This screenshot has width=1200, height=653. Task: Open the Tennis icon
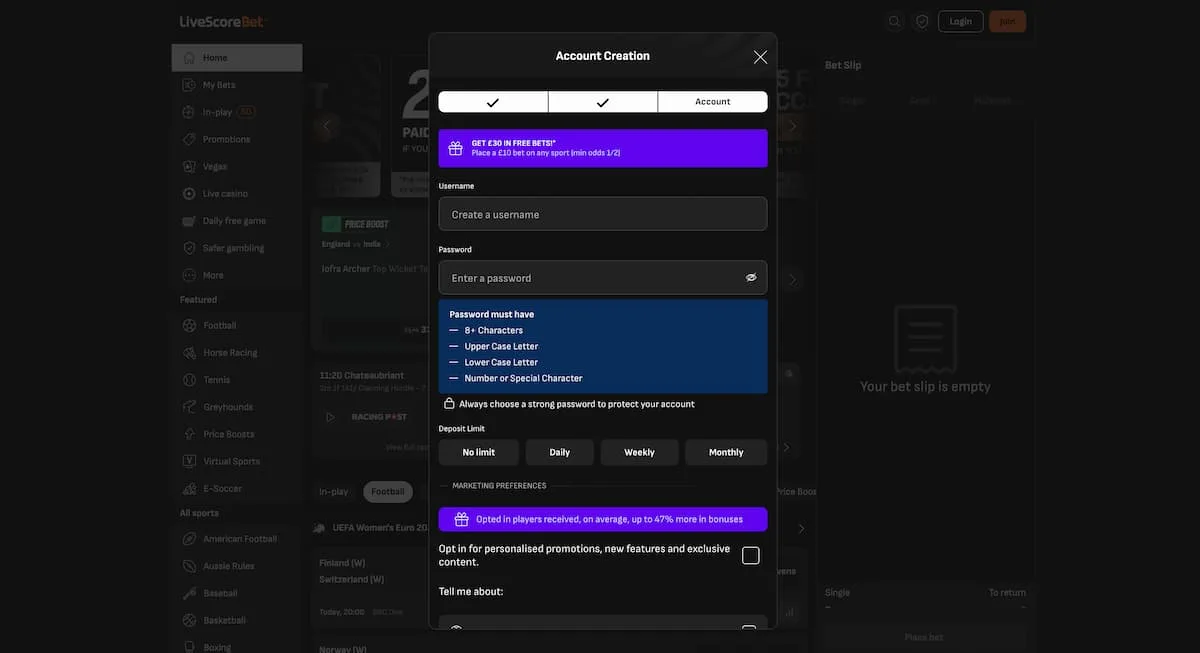pyautogui.click(x=189, y=380)
